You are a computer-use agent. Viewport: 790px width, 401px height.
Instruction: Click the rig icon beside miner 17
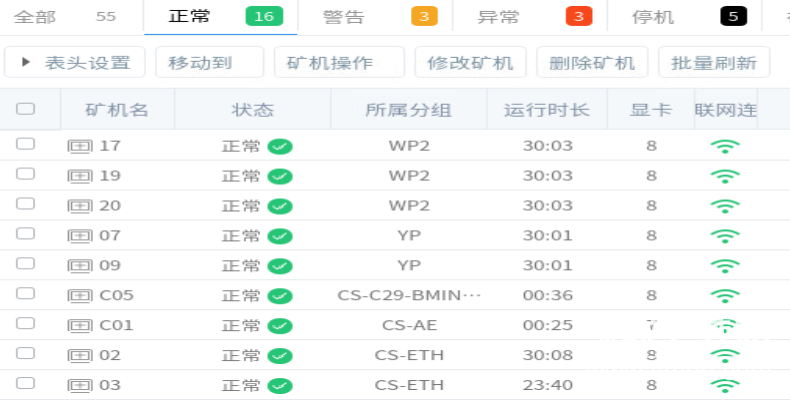(x=79, y=146)
